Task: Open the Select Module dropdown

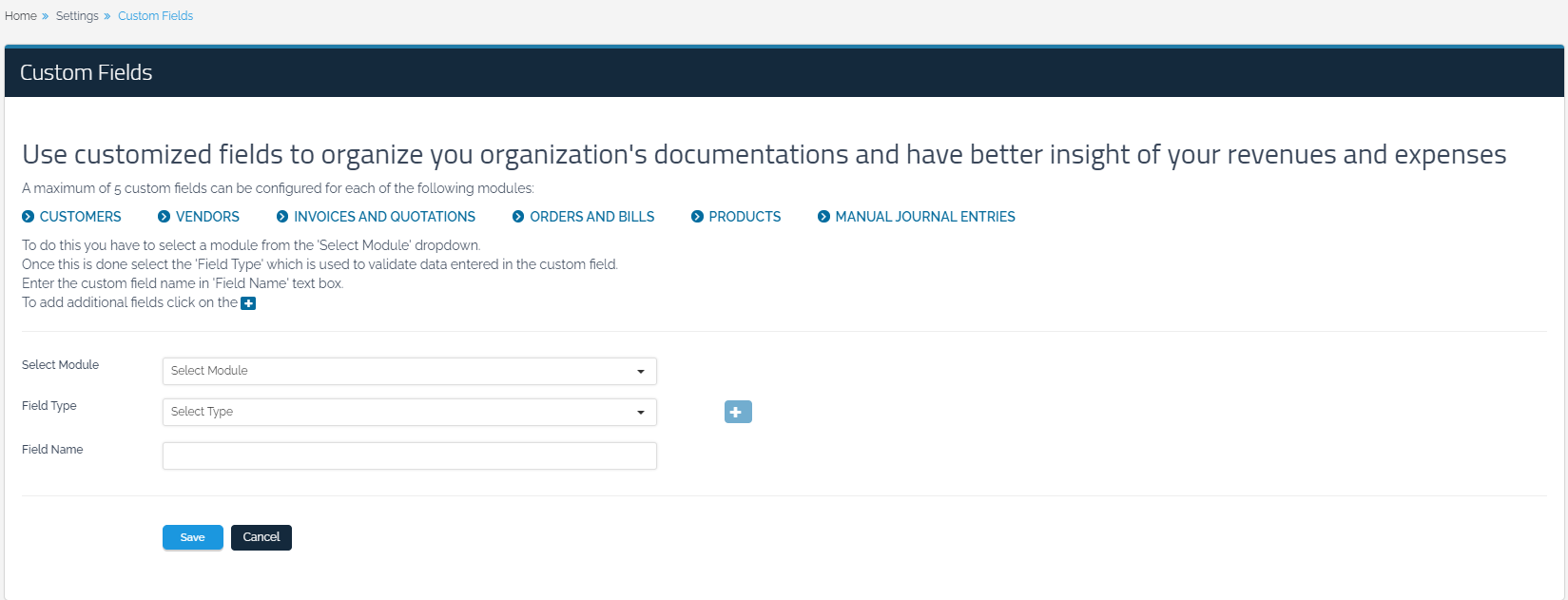Action: (x=409, y=371)
